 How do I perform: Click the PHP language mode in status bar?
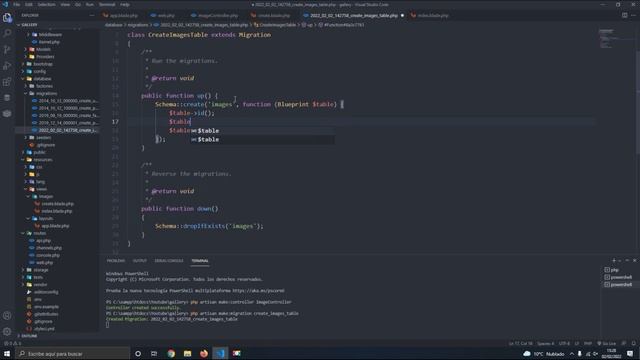pos(588,343)
